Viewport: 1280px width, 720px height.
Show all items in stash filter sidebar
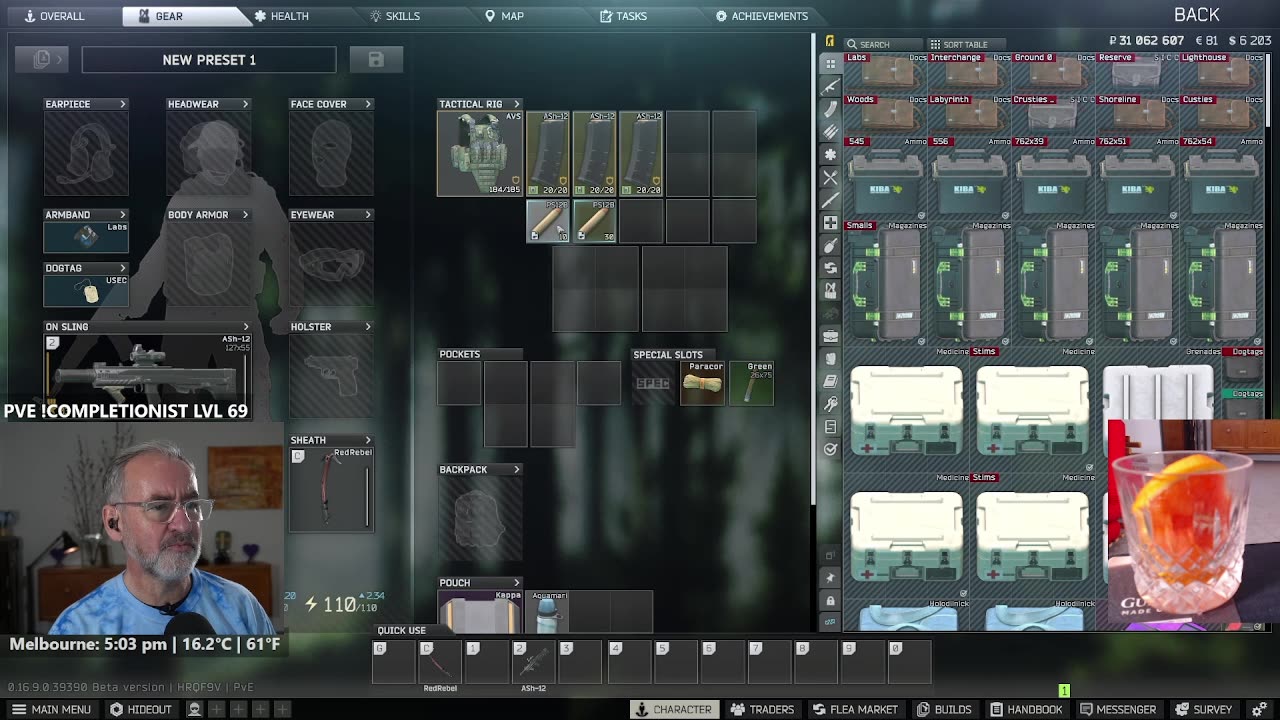tap(830, 63)
